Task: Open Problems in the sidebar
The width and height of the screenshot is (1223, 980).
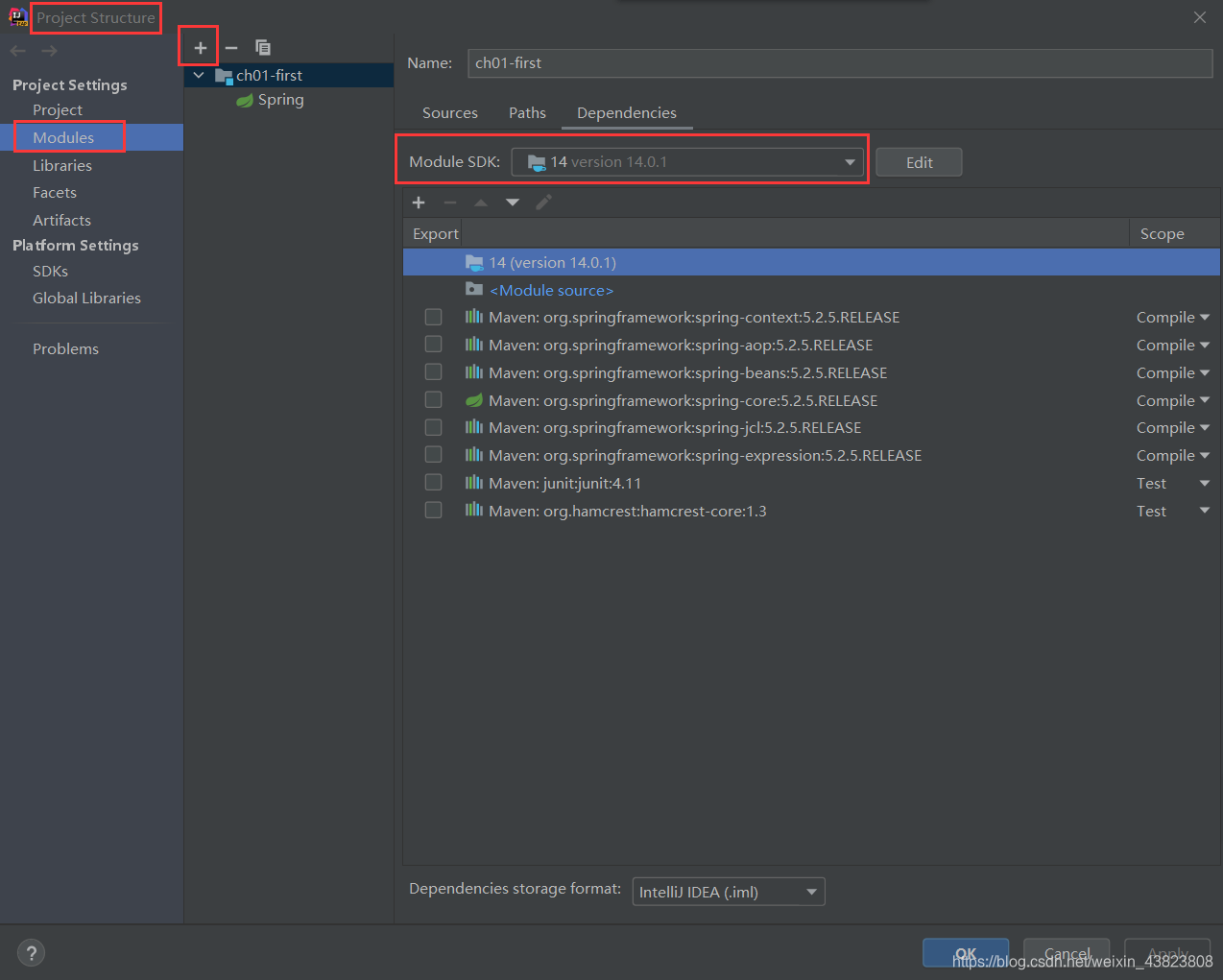Action: 65,349
